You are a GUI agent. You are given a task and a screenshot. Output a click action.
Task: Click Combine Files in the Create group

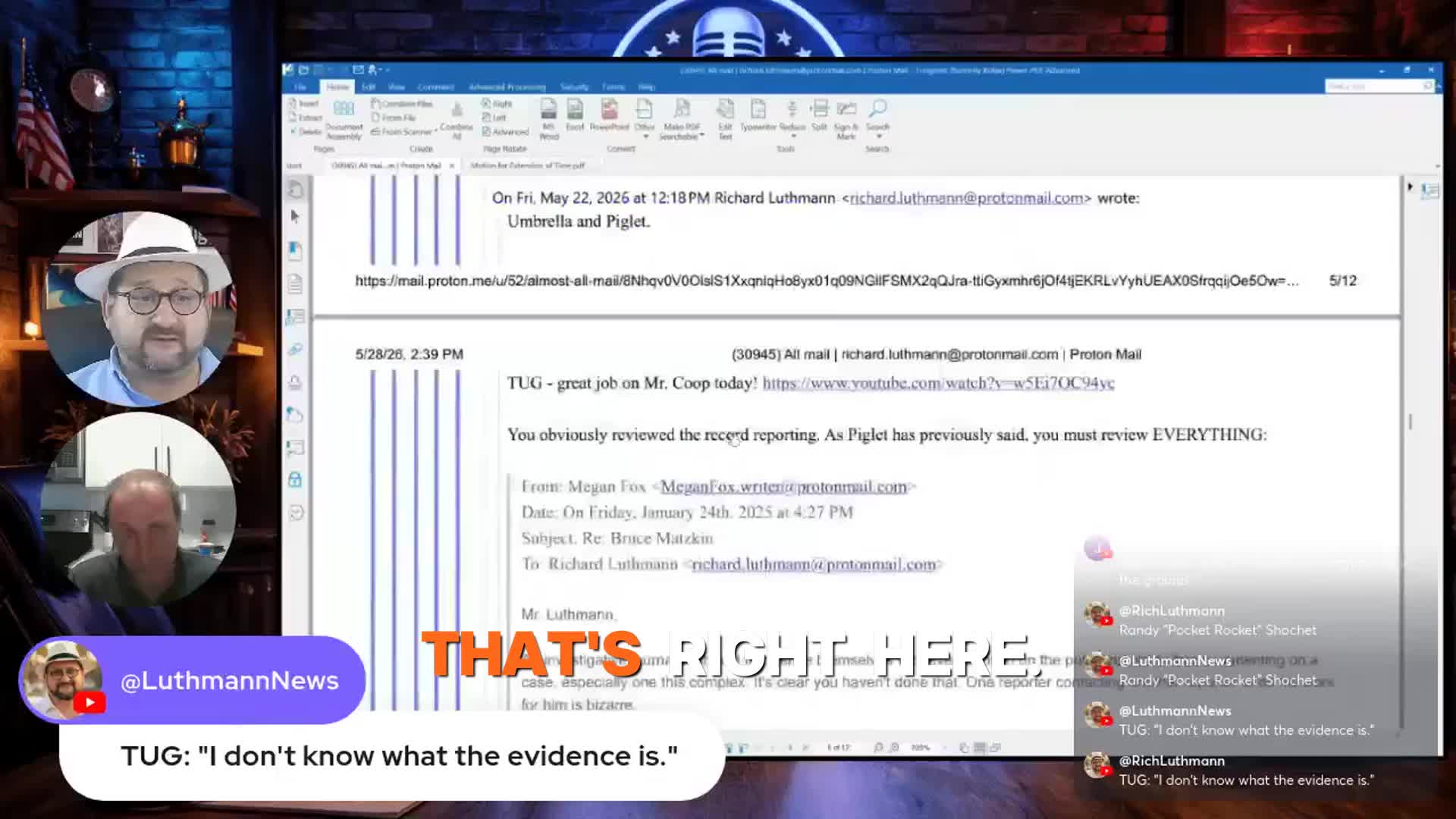point(402,103)
